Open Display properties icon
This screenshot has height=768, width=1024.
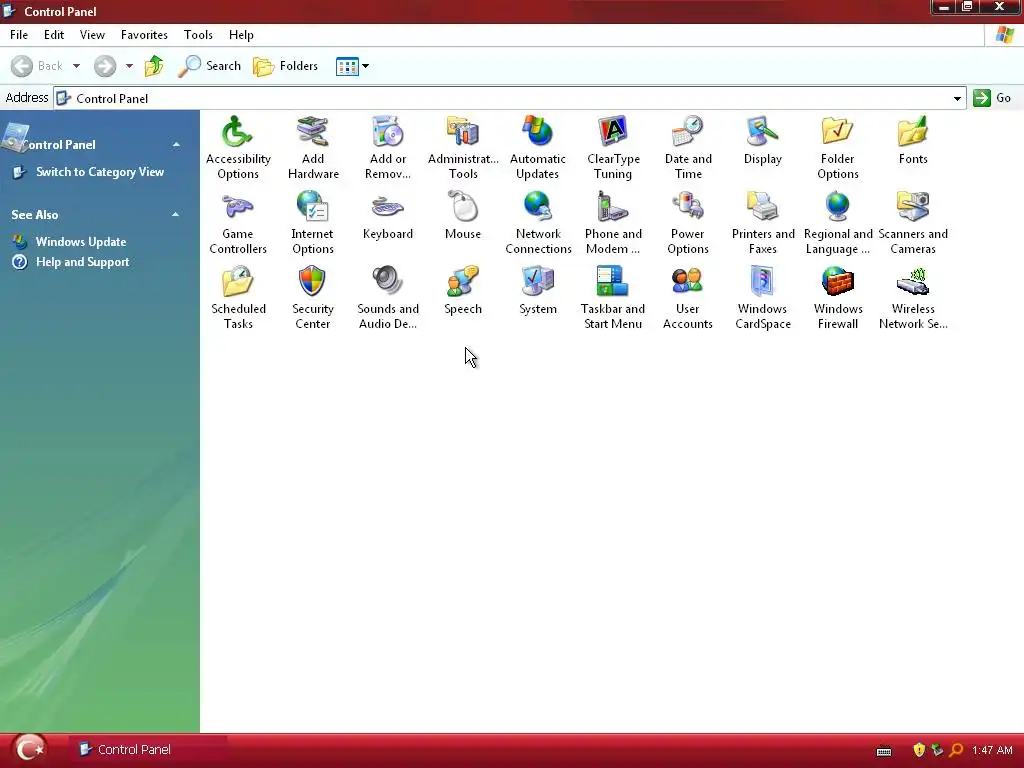click(x=762, y=140)
